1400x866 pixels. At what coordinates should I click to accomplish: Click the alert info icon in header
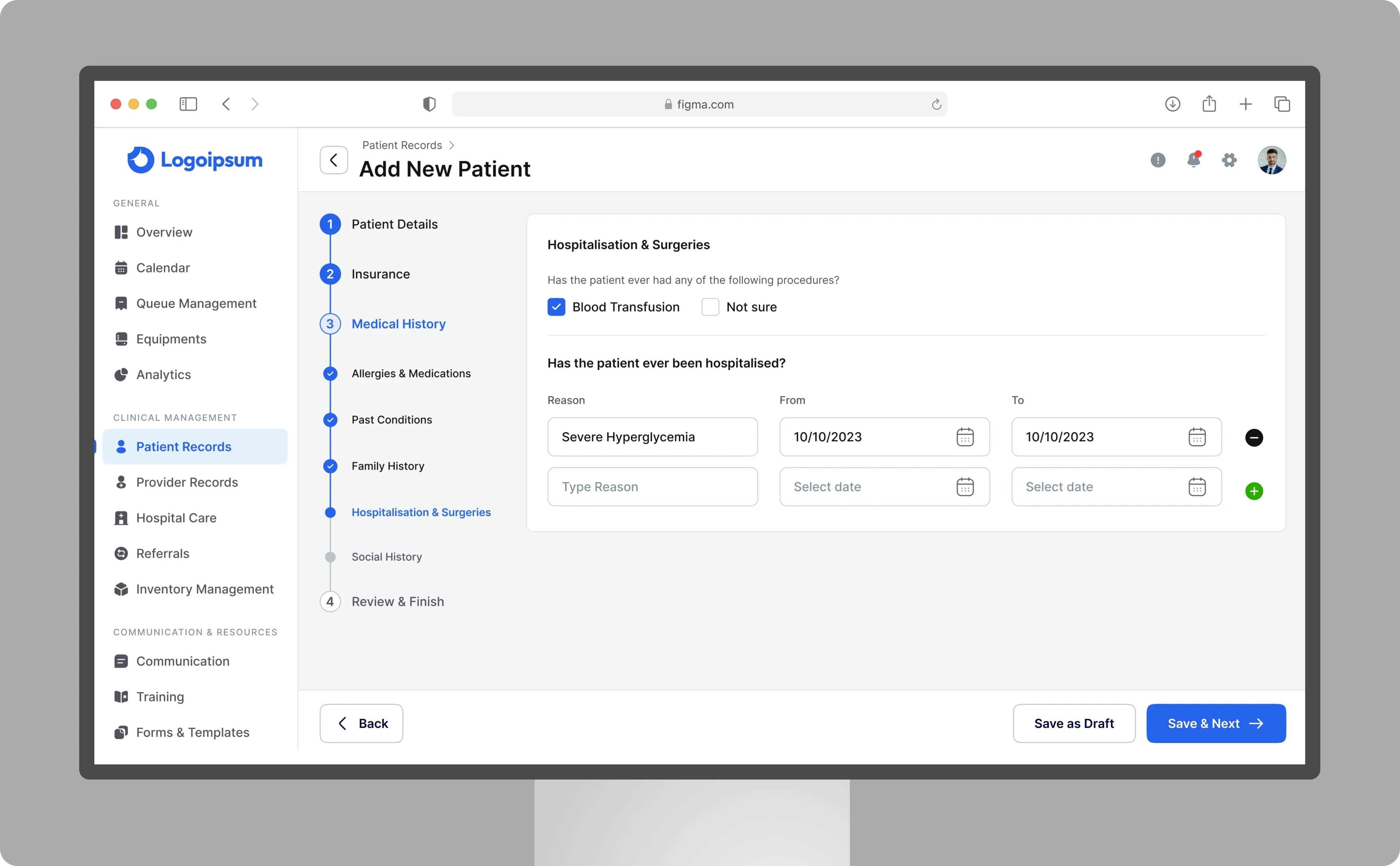1158,160
